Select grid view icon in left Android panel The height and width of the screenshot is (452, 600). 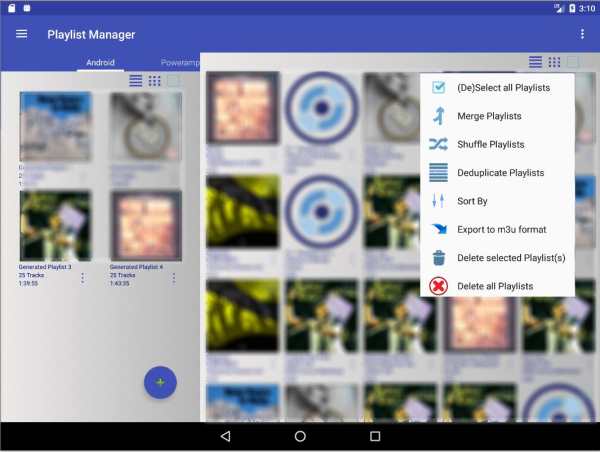coord(155,81)
